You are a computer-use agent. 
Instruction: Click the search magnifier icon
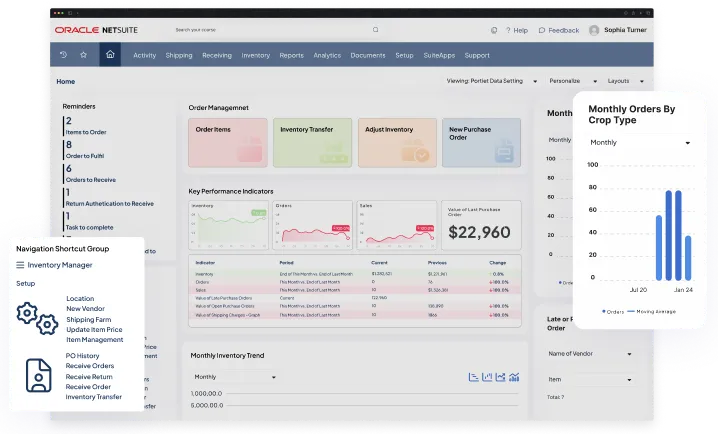(x=376, y=30)
